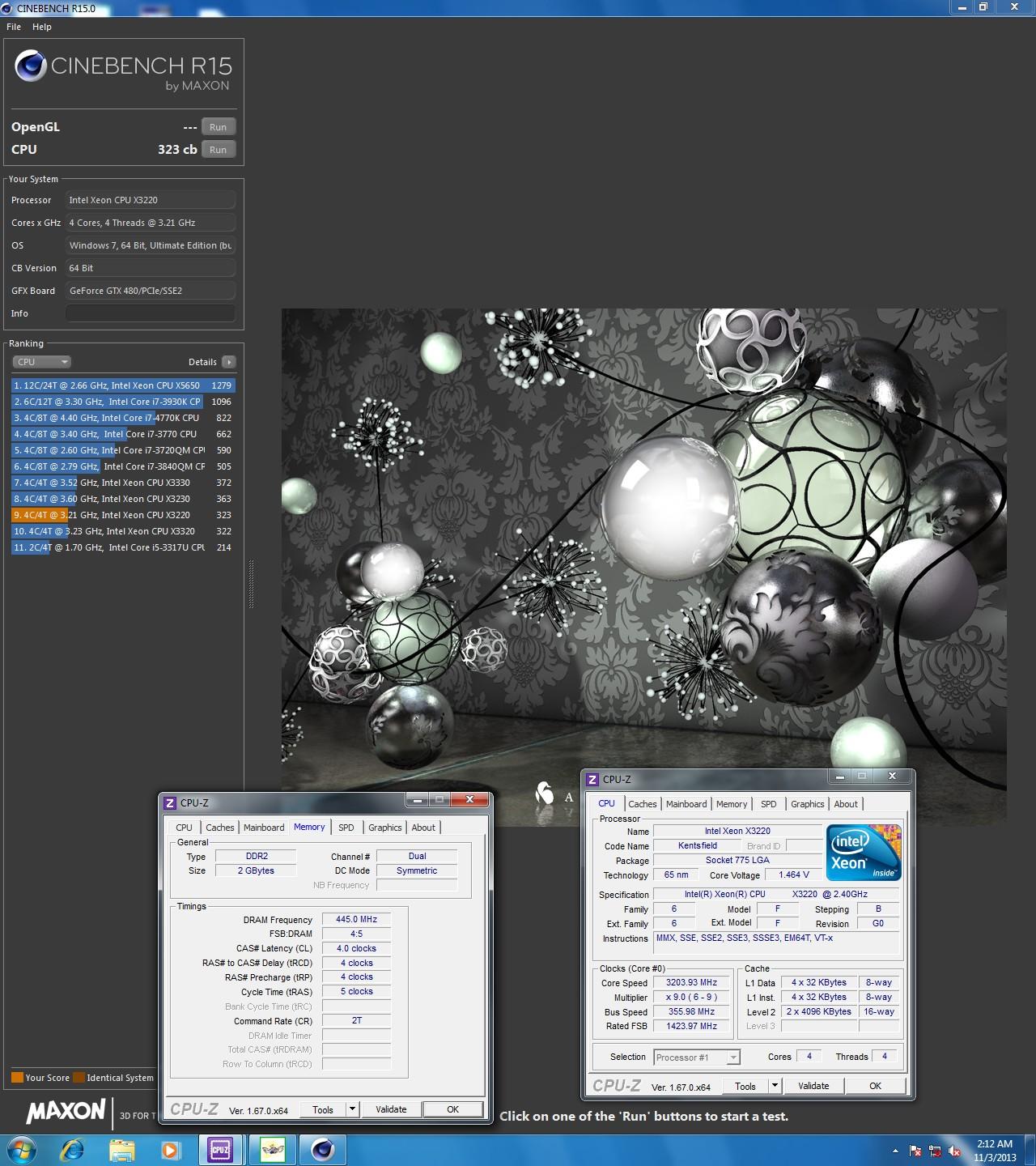Click the taskbar clock showing 2:12 AM
Screen dimensions: 1036x1166
(x=995, y=1150)
